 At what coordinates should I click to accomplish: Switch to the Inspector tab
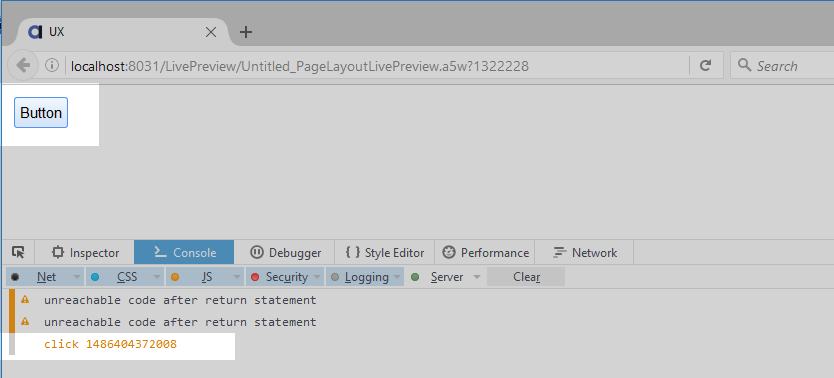point(85,253)
